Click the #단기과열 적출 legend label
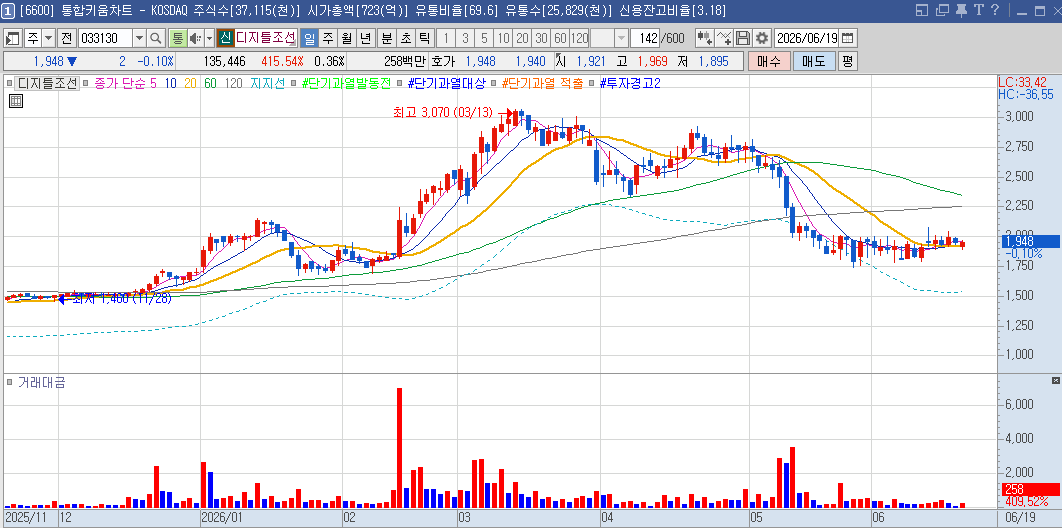Image resolution: width=1062 pixels, height=528 pixels. pos(542,84)
